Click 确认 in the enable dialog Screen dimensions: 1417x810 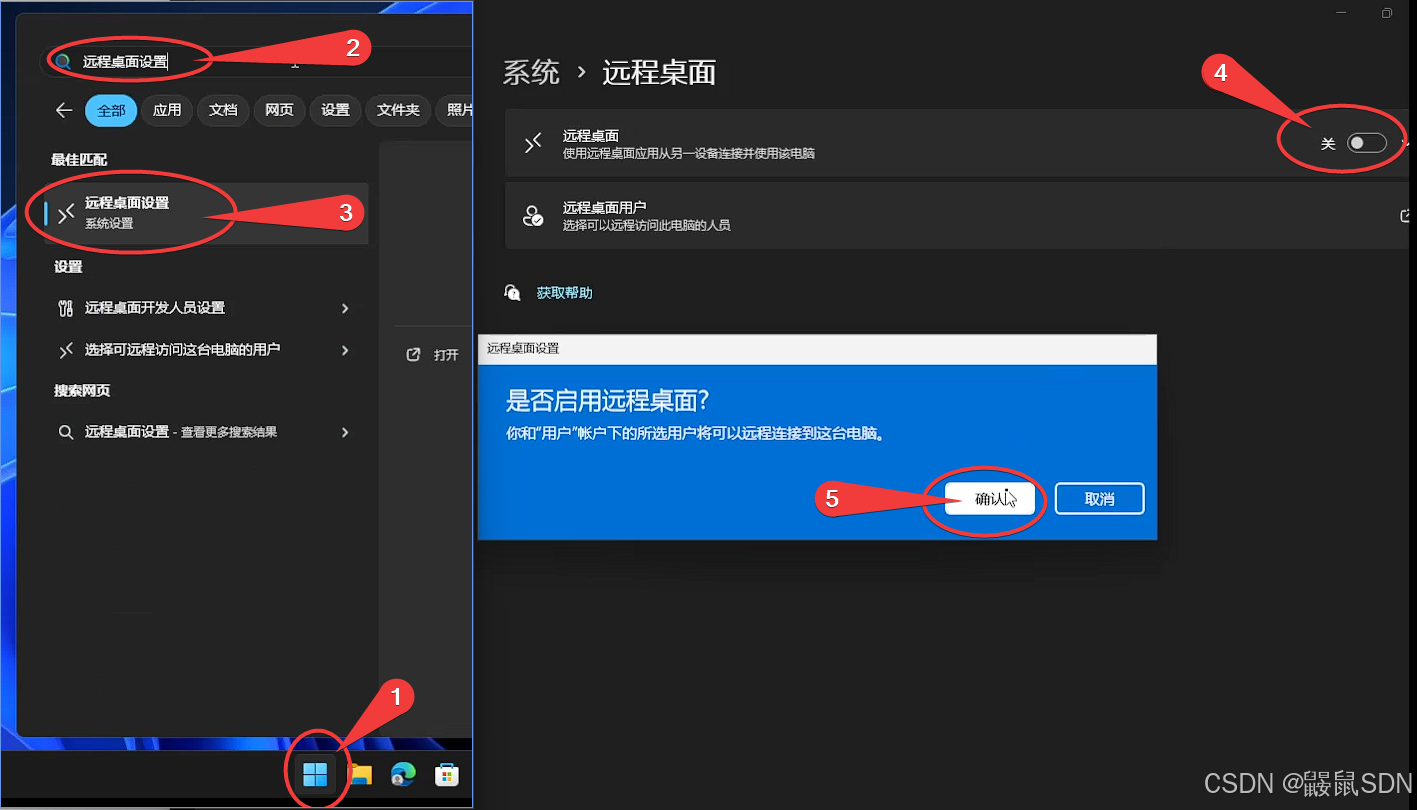[990, 498]
